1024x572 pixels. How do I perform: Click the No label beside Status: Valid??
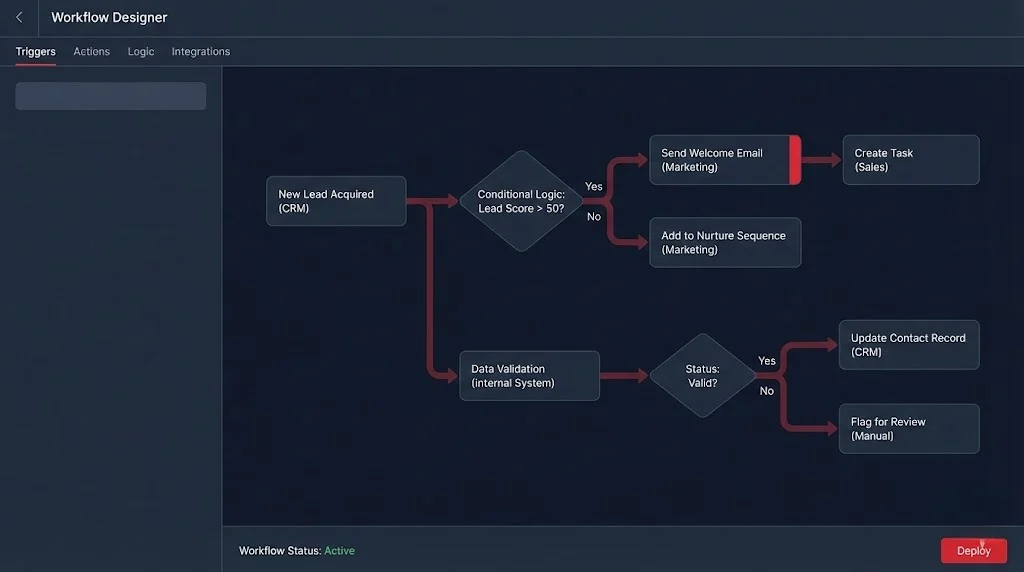[767, 391]
